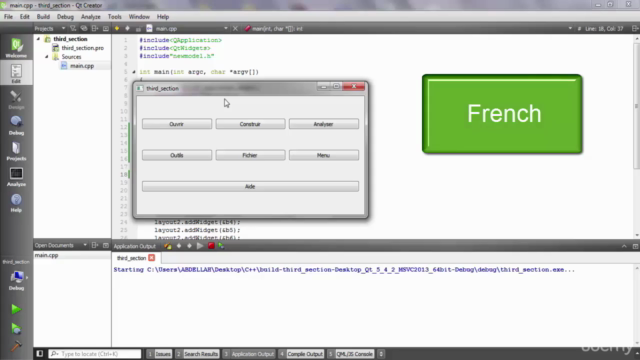Open the Compile Output pane
640x360 pixels.
(301, 354)
